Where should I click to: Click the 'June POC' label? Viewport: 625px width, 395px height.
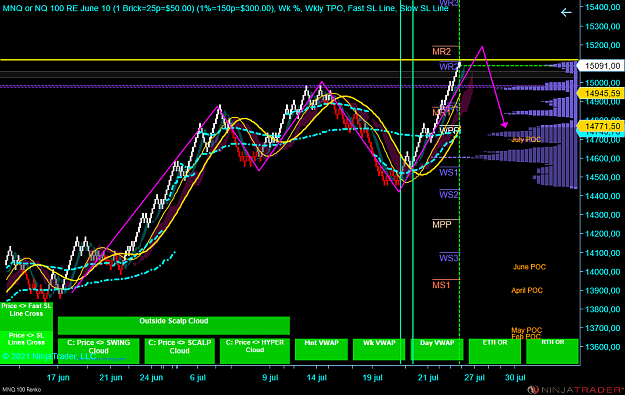529,267
